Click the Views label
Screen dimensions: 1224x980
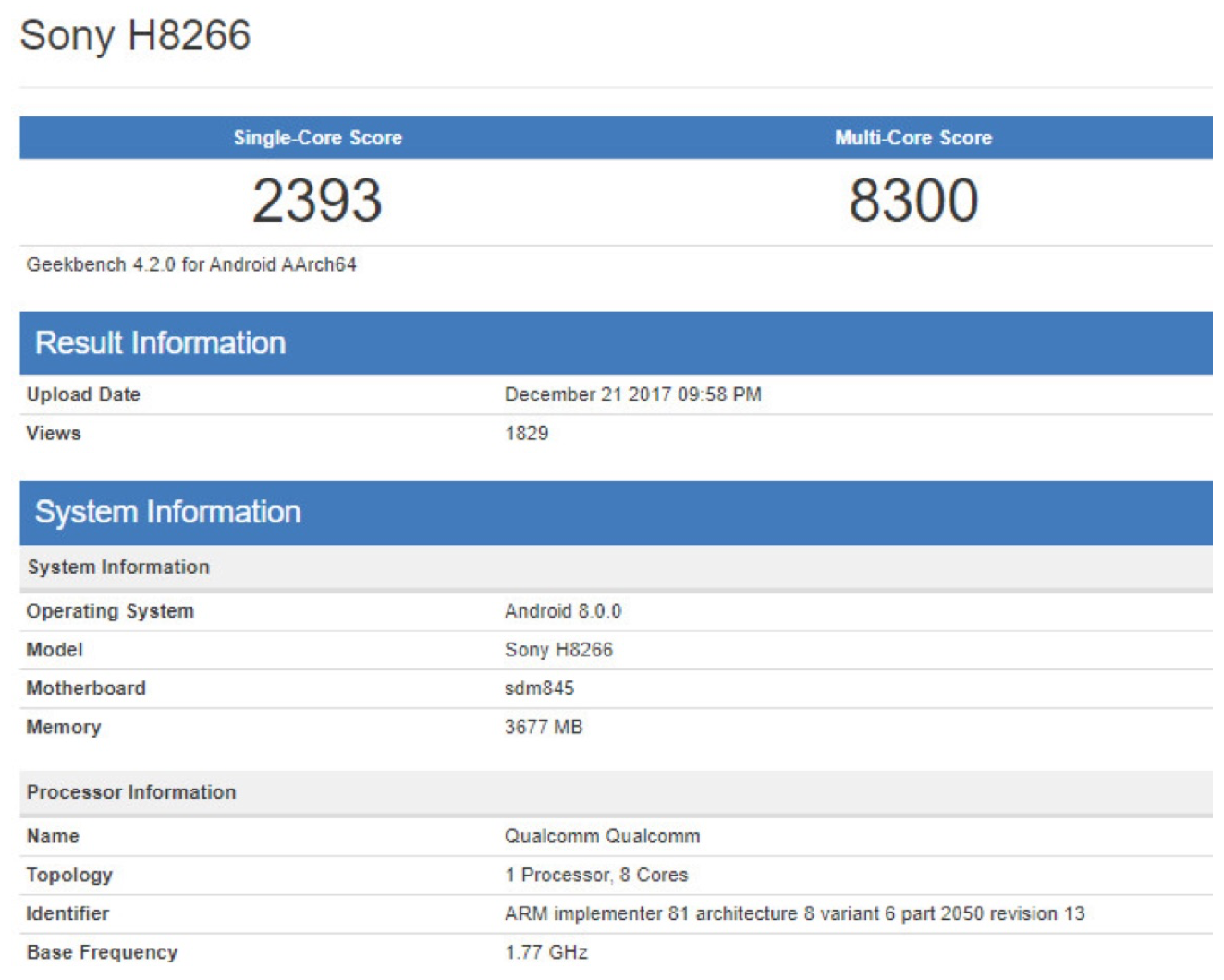(x=54, y=434)
